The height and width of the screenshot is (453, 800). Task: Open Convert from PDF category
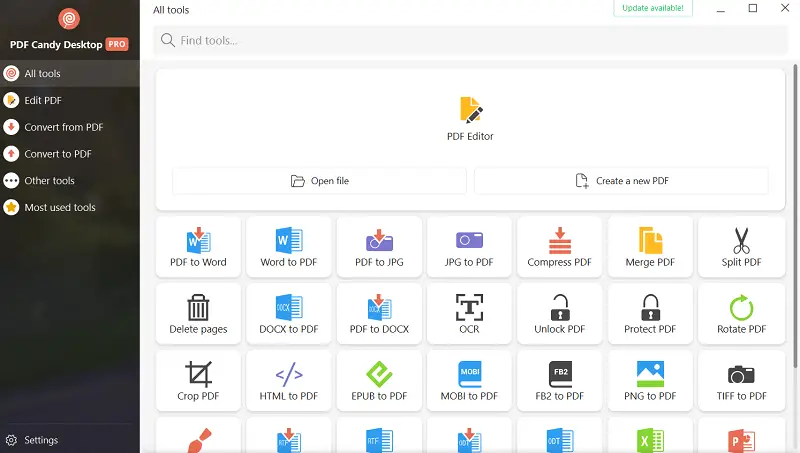[70, 127]
